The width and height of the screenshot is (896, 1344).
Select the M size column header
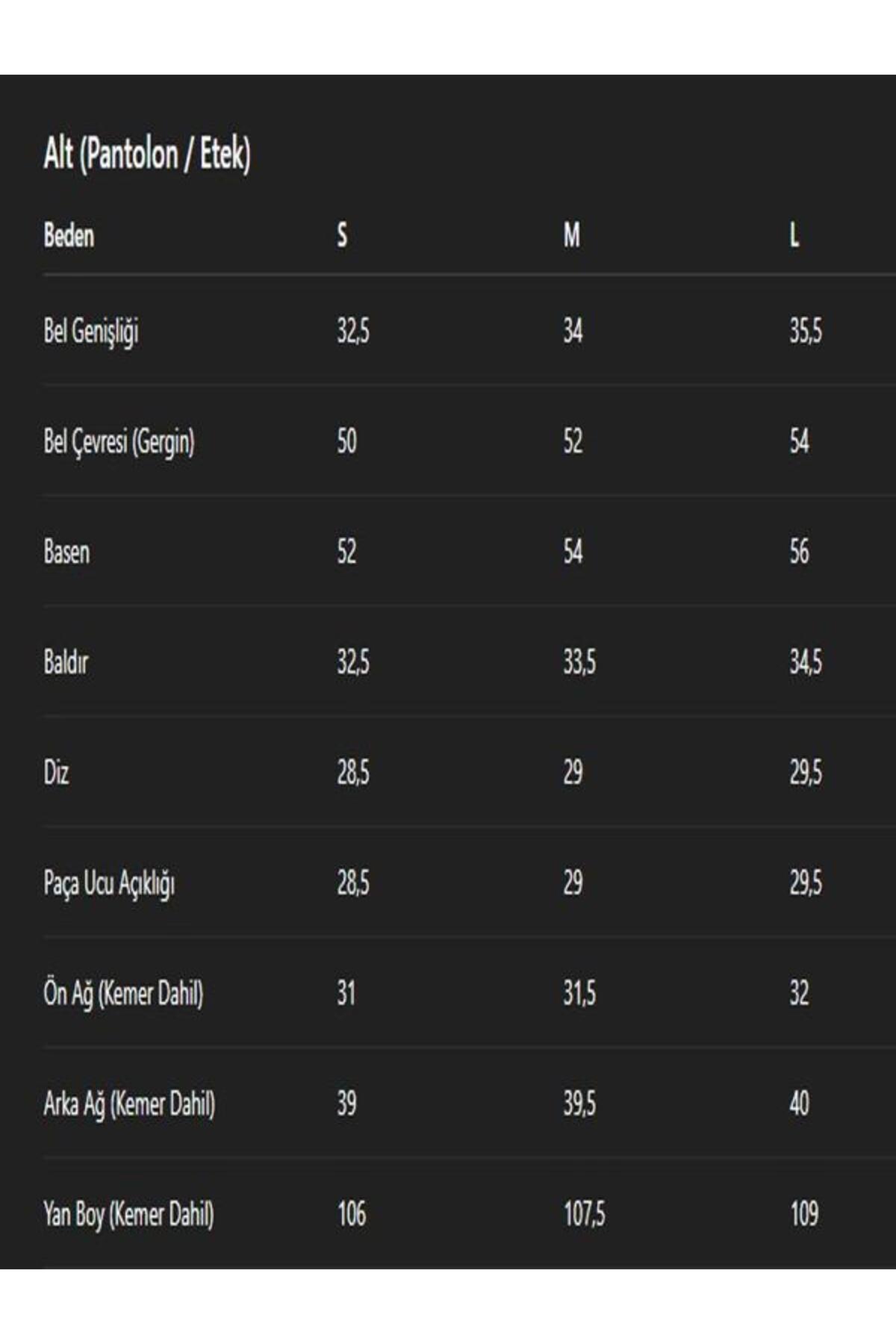pos(571,236)
